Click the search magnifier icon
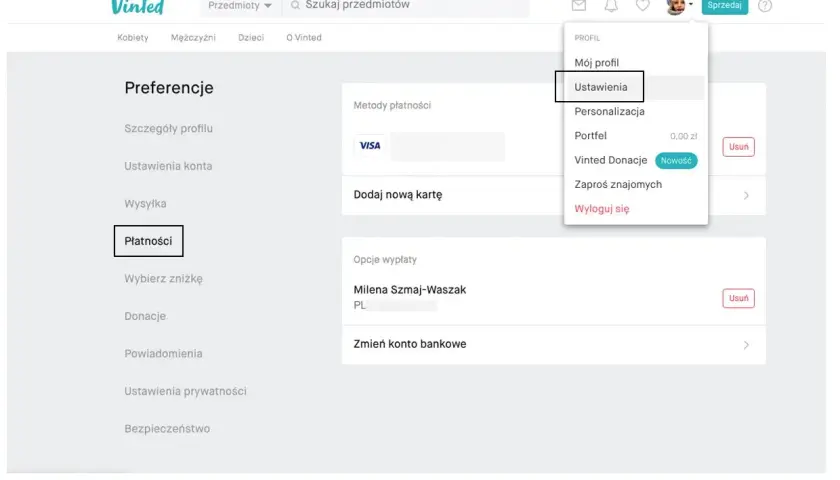 (x=295, y=5)
